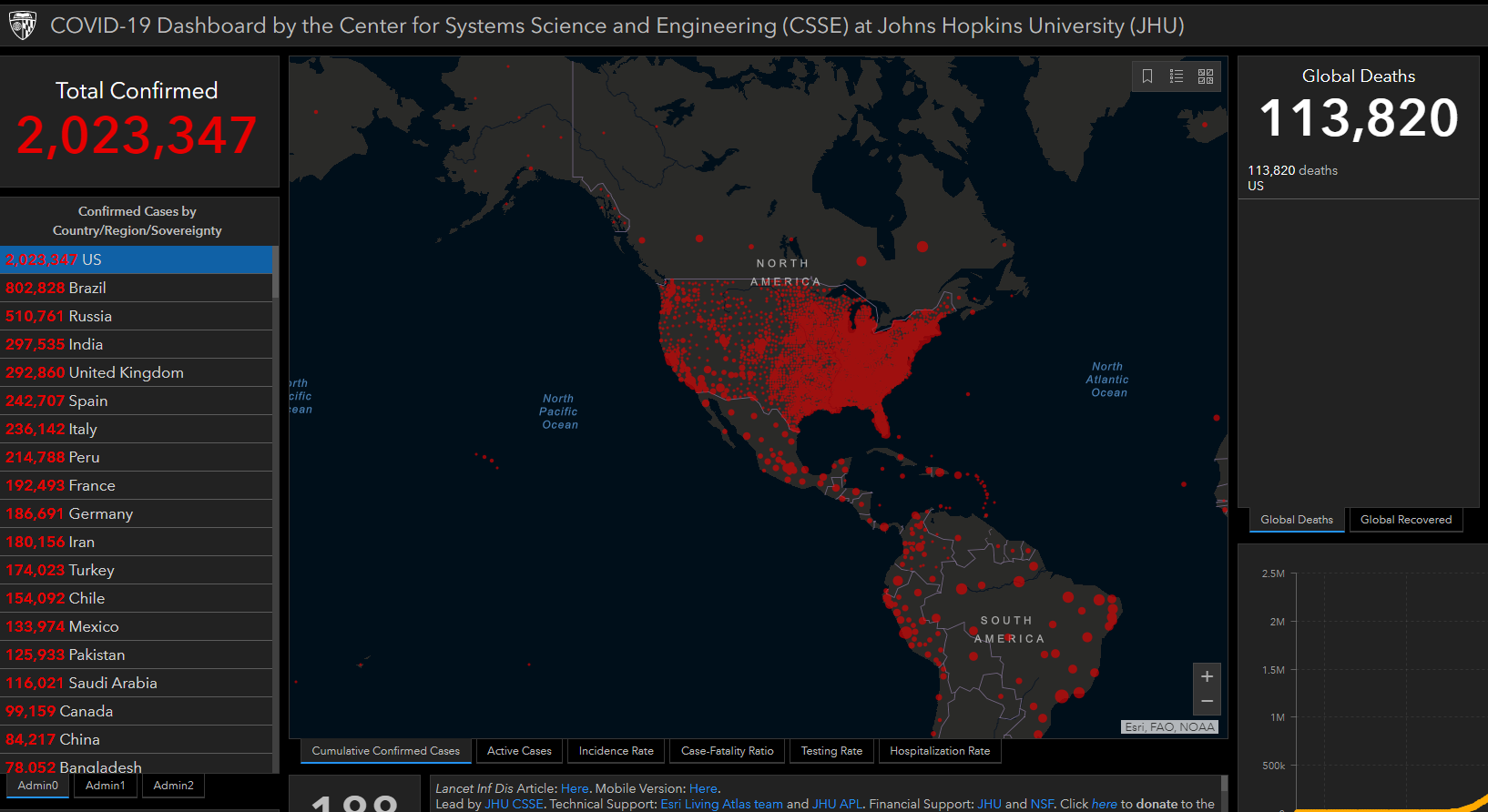Select Turkey with 174,023 cases
The width and height of the screenshot is (1488, 812).
[137, 570]
